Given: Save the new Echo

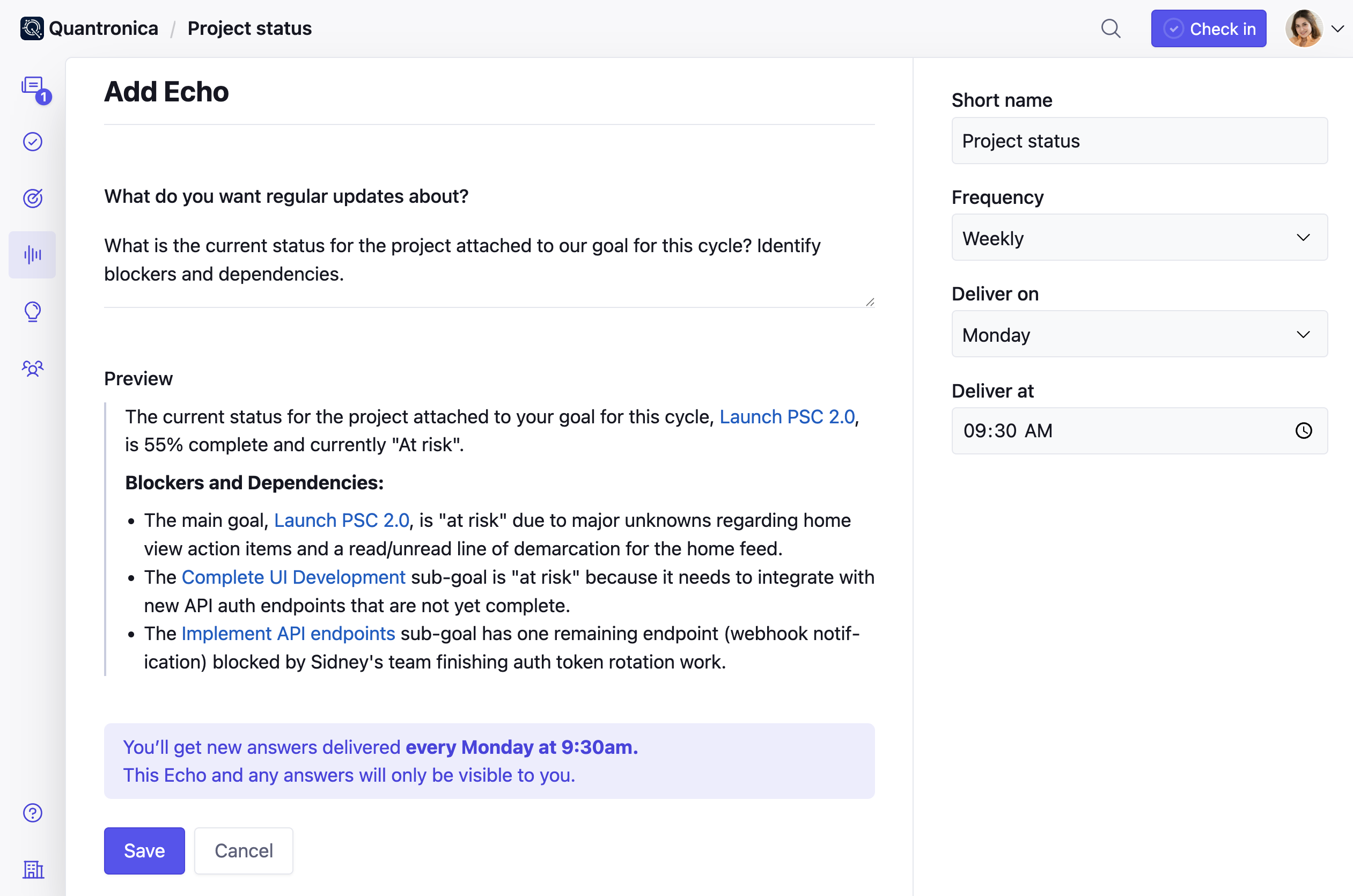Looking at the screenshot, I should (144, 850).
